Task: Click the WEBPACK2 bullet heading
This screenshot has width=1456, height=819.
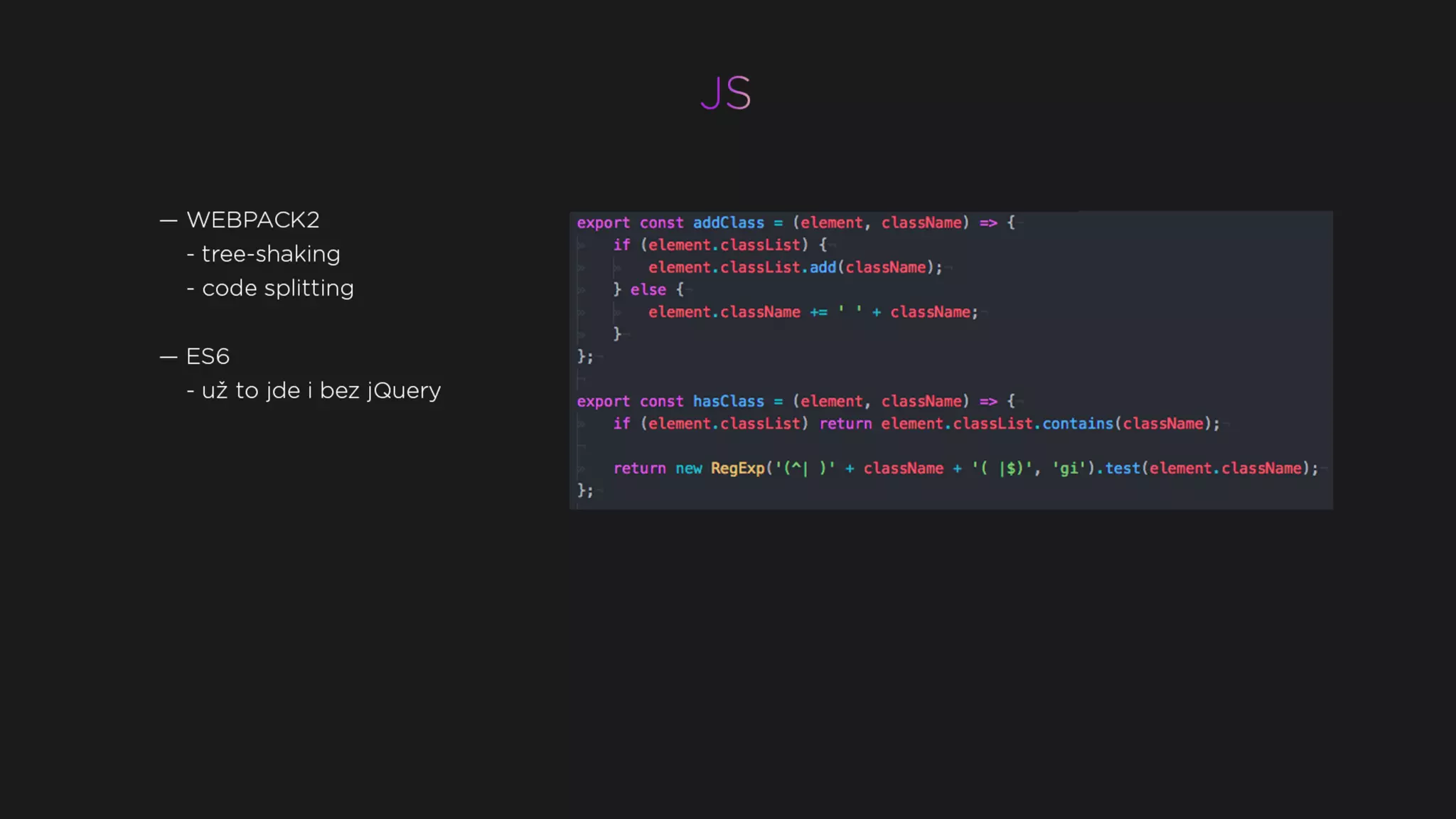Action: [252, 220]
